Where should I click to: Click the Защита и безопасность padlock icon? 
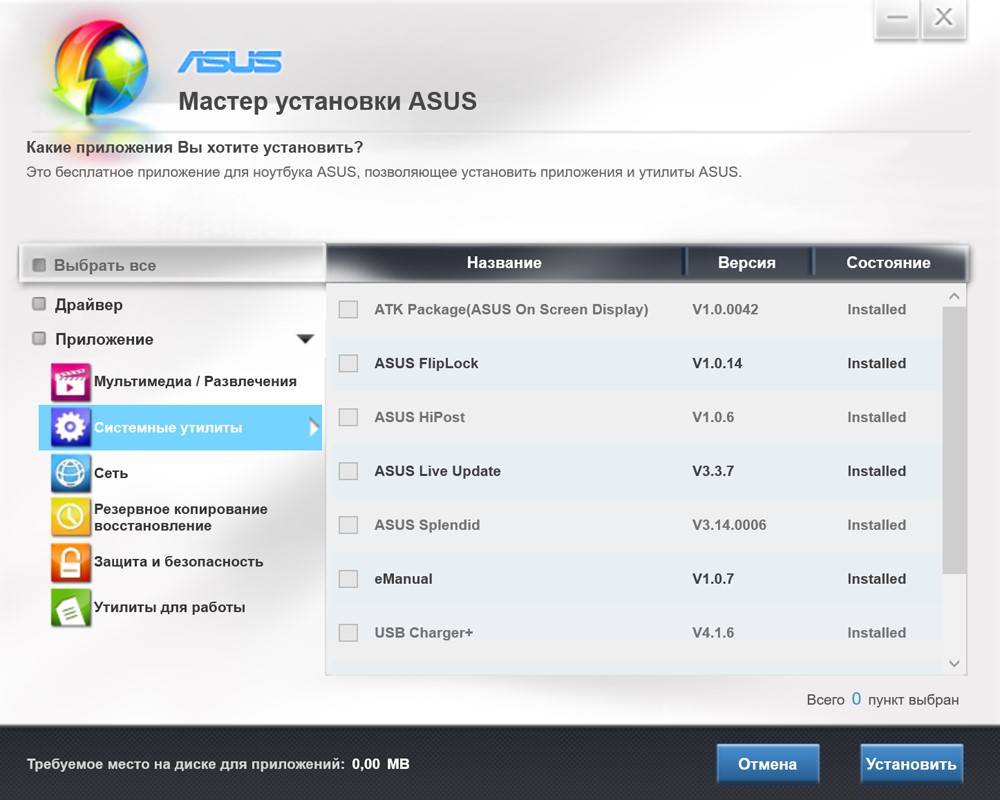(70, 562)
